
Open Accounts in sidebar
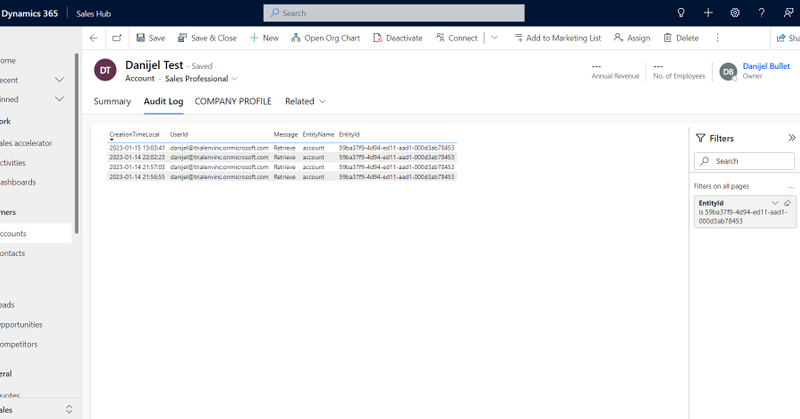36,233
